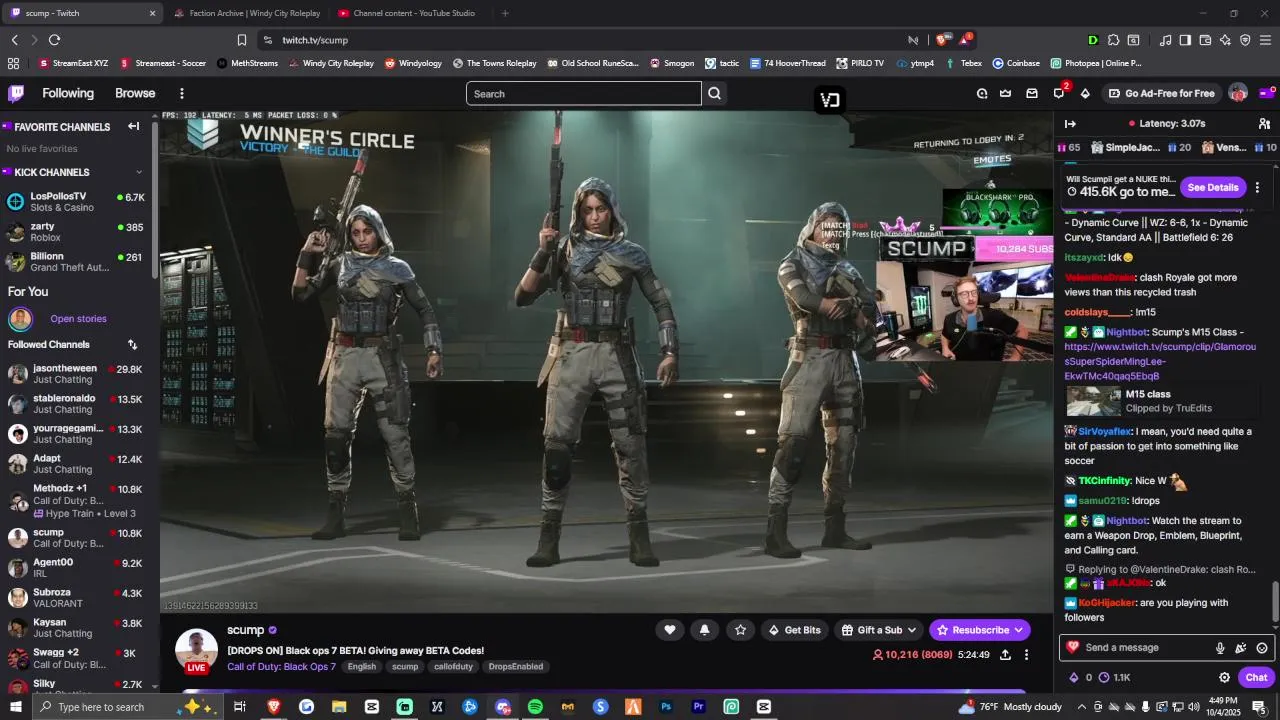Click the celebration icon in chat input
The image size is (1280, 720).
(x=1241, y=648)
